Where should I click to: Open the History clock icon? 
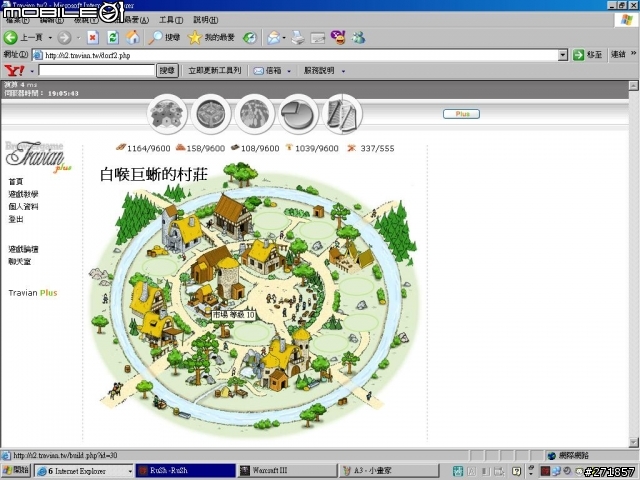tap(250, 38)
